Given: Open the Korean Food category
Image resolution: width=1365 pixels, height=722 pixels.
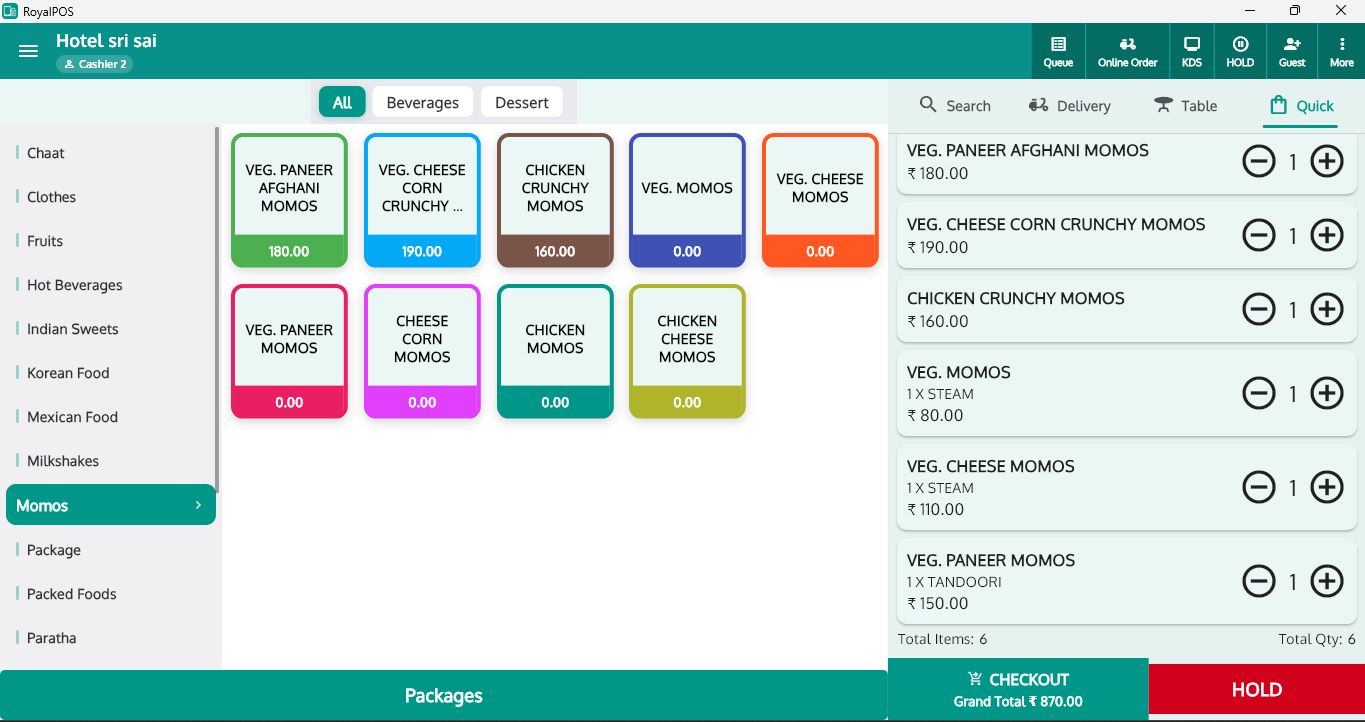Looking at the screenshot, I should pyautogui.click(x=110, y=373).
